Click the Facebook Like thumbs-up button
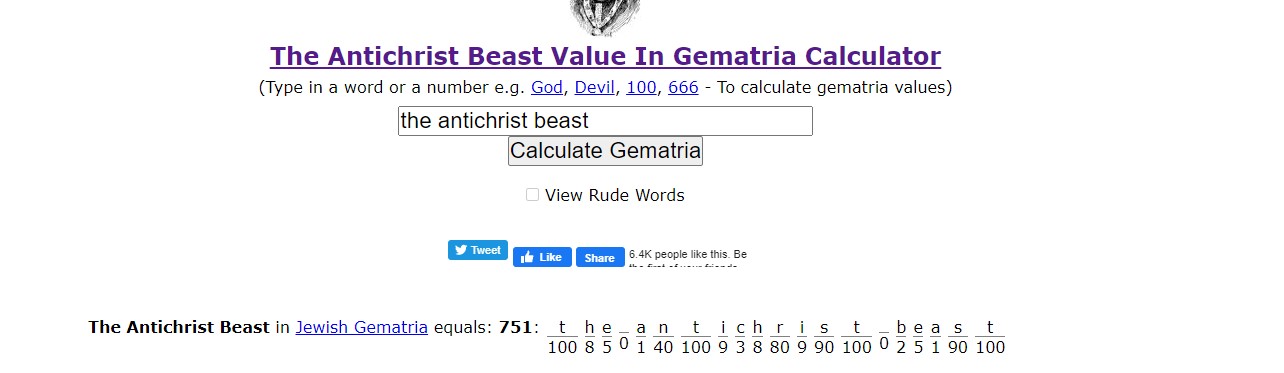Viewport: 1284px width, 373px height. pyautogui.click(x=542, y=257)
